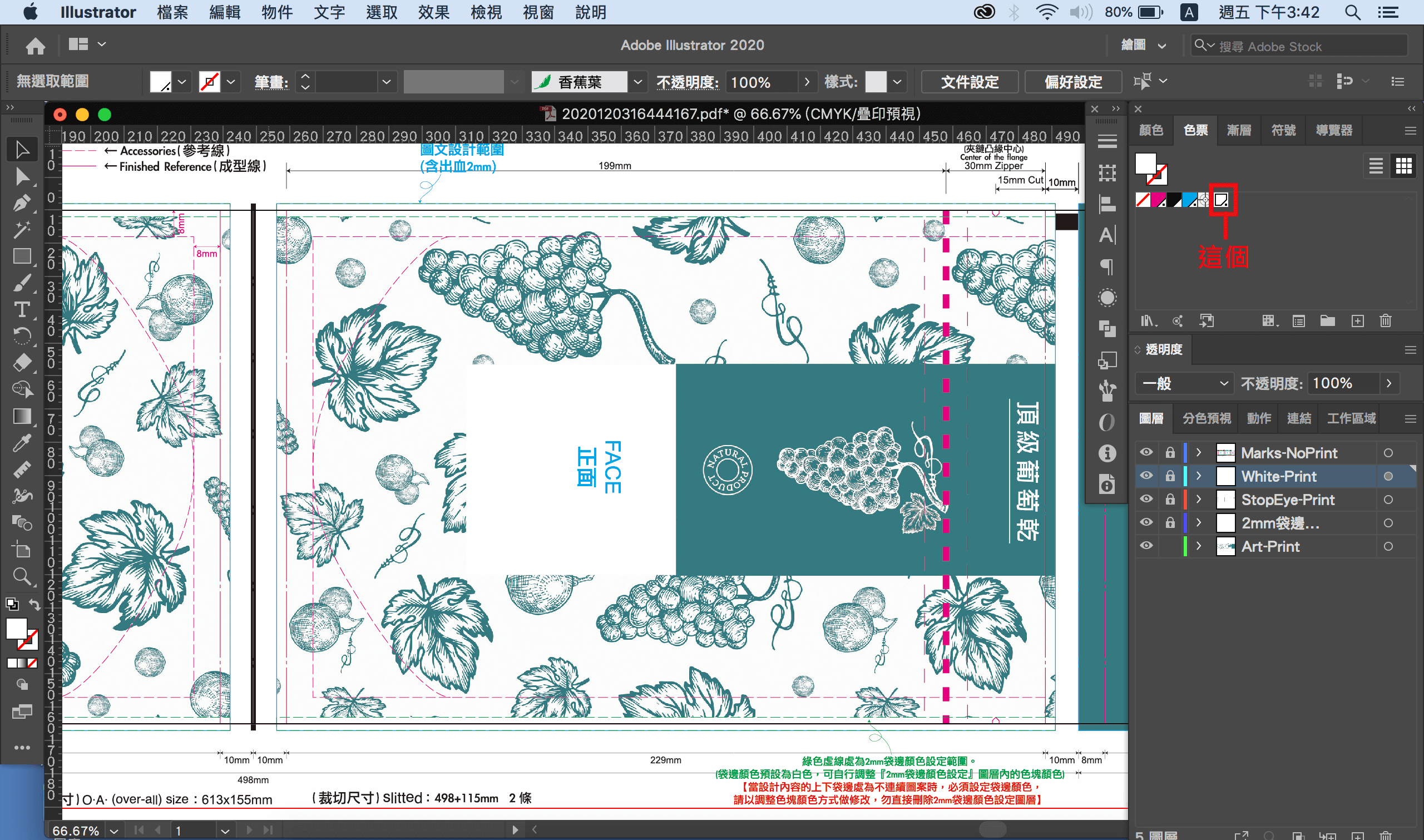Switch swatches panel to list view
This screenshot has height=840, width=1424.
point(1376,166)
